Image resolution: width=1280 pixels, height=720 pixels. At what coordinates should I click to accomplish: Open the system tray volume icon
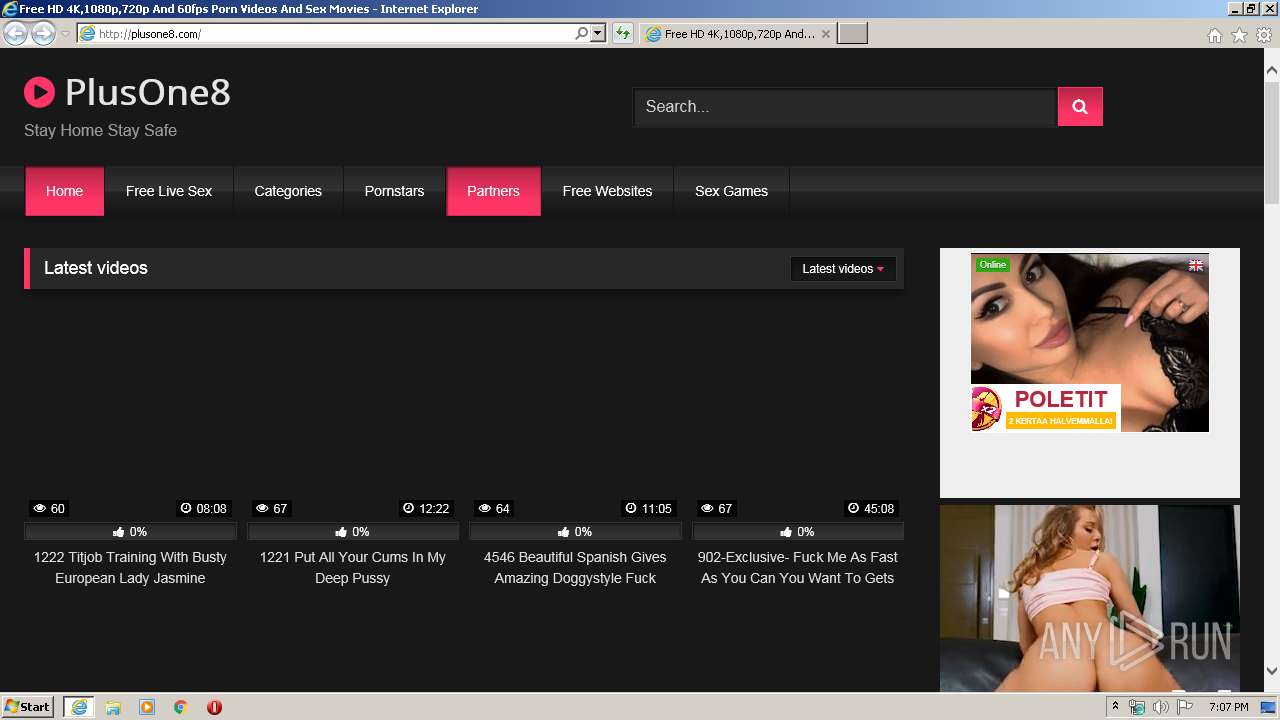coord(1161,707)
